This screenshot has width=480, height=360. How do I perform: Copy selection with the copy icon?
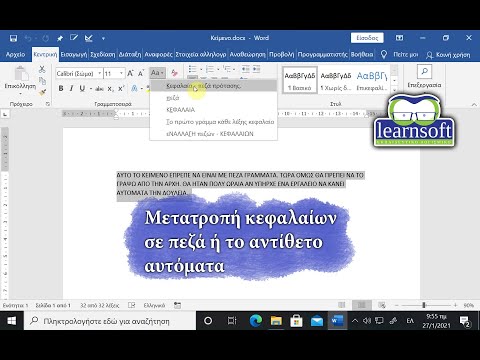(x=42, y=81)
